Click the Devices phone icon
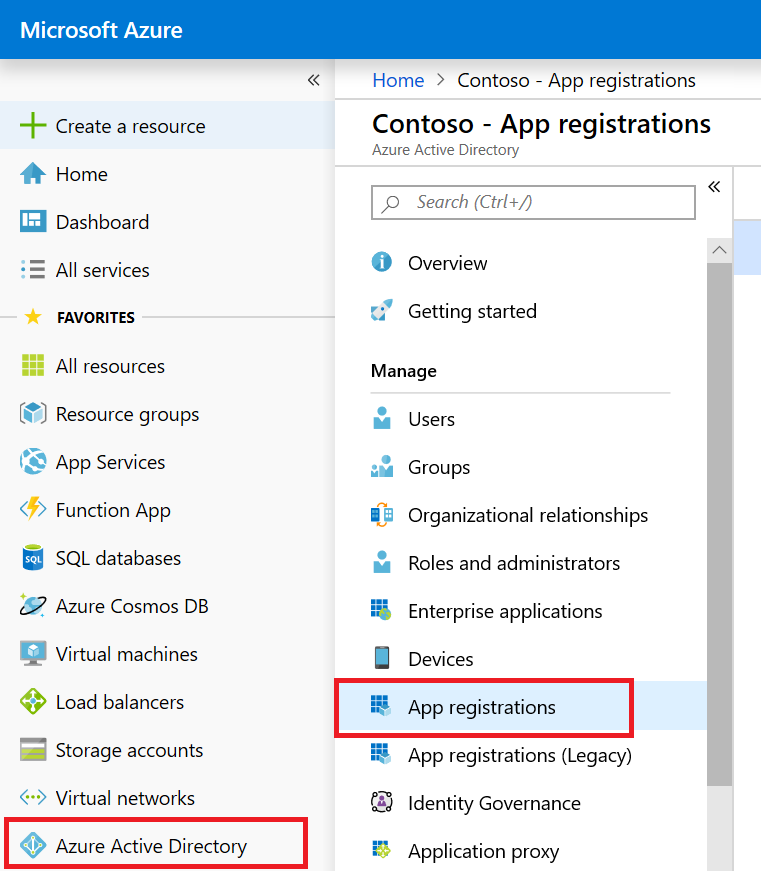761x871 pixels. click(x=382, y=658)
